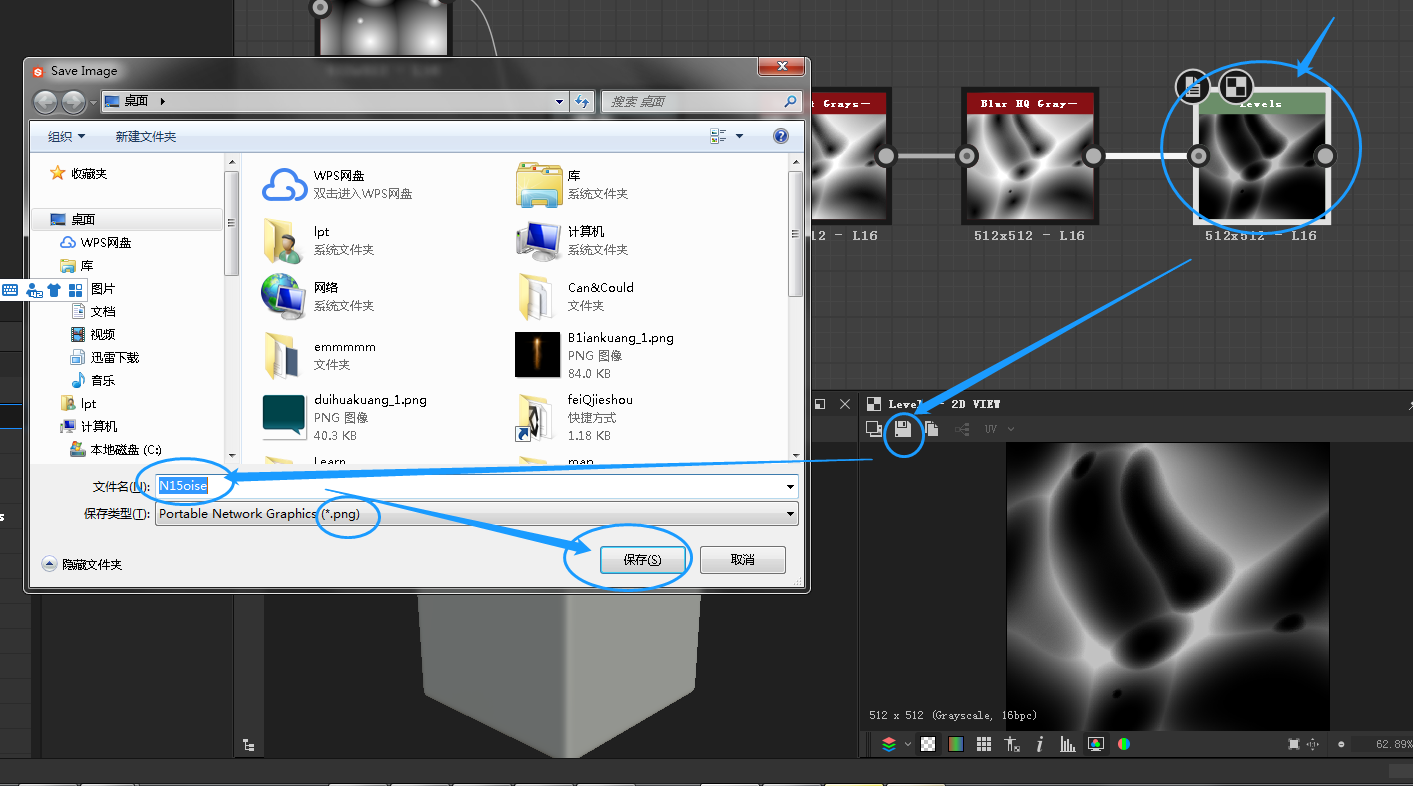
Task: Click the file list vertical scrollbar
Action: point(796,233)
